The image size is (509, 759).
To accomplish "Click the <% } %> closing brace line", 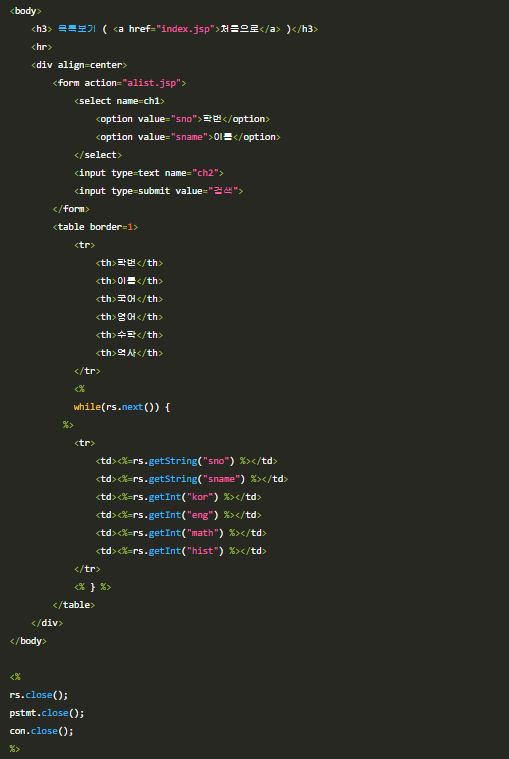I will coord(93,587).
